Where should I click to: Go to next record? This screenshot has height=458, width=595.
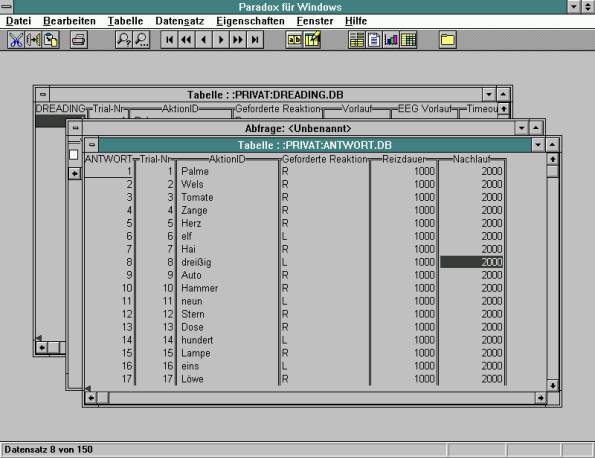click(x=220, y=40)
